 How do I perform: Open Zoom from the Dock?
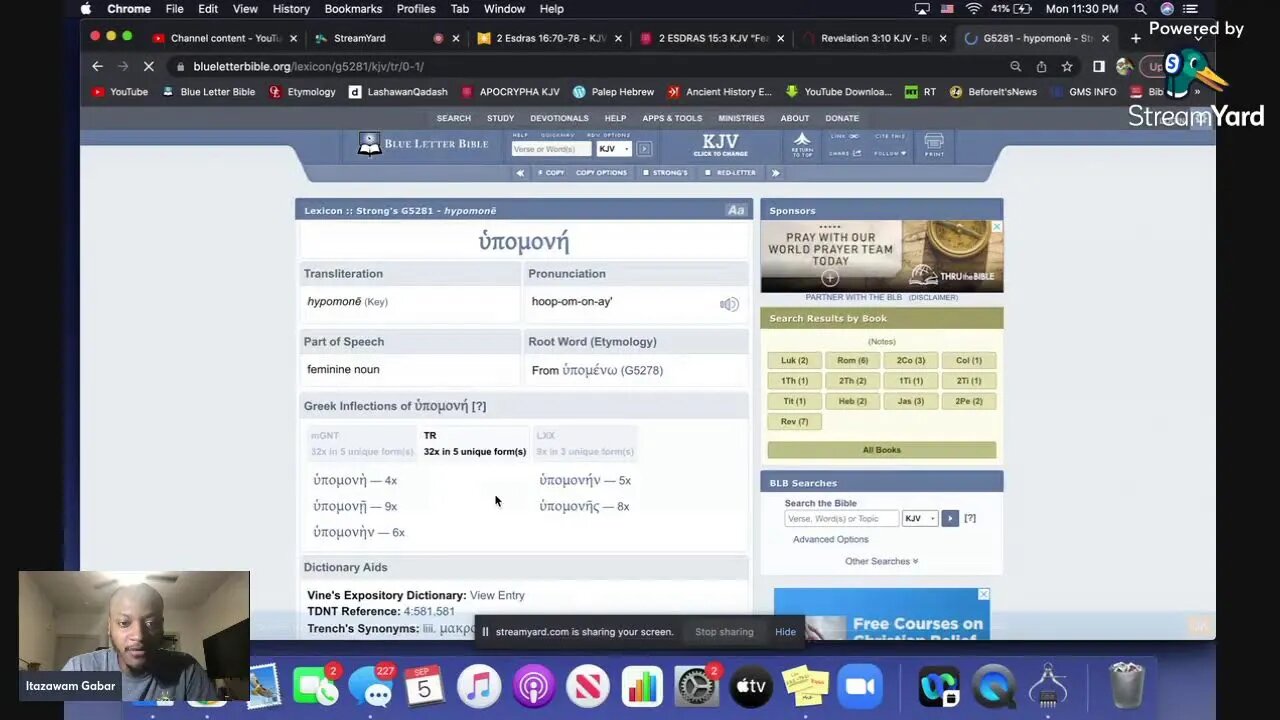[x=860, y=687]
